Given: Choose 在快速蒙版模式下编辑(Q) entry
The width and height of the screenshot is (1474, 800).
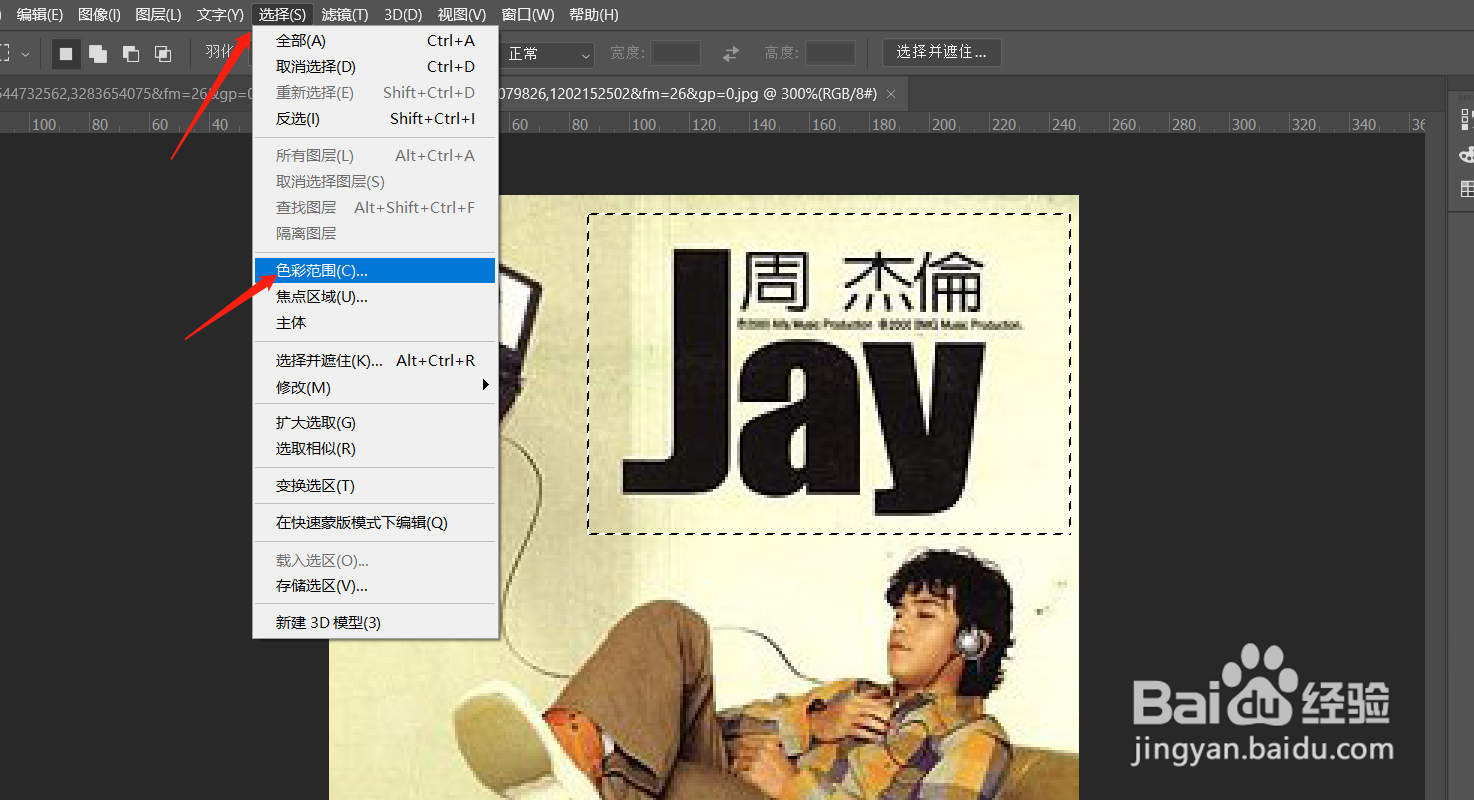Looking at the screenshot, I should [375, 523].
